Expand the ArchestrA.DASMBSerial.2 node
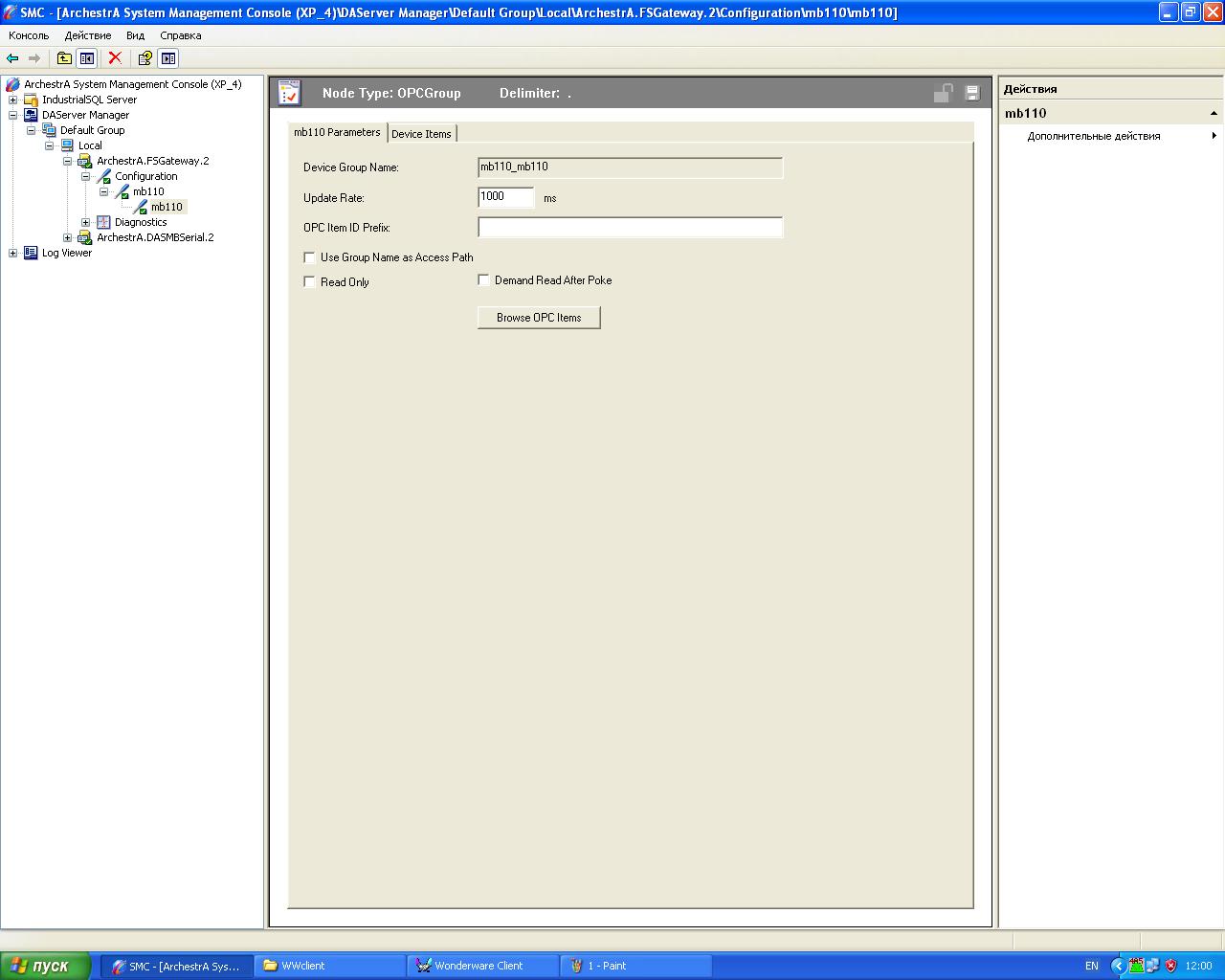Viewport: 1225px width, 980px height. point(68,237)
